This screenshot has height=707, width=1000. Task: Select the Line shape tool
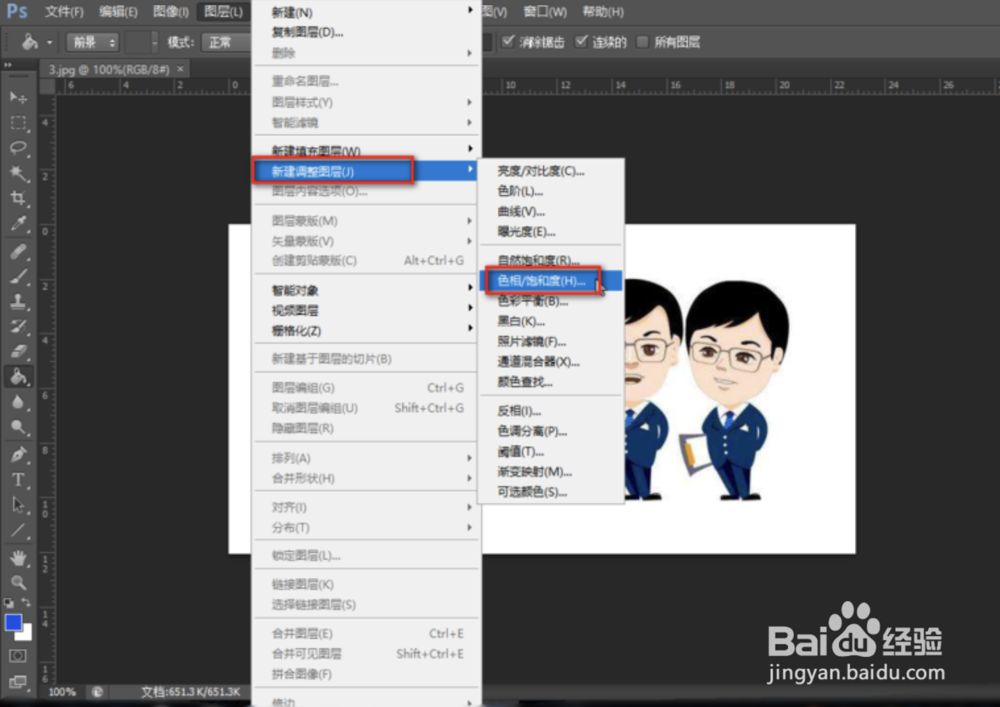point(18,530)
